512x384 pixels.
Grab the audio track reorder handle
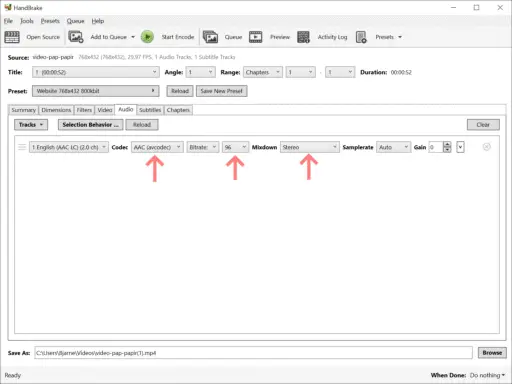click(x=22, y=147)
